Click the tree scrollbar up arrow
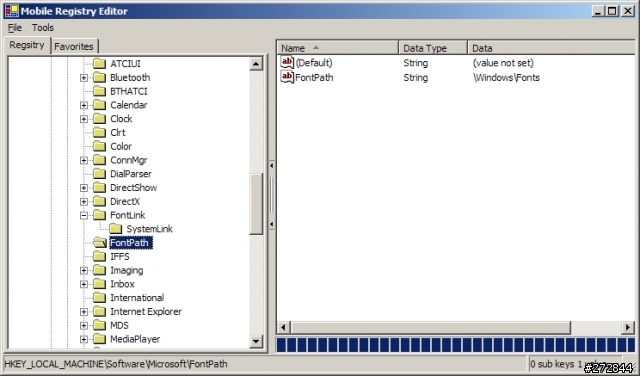 tap(256, 64)
